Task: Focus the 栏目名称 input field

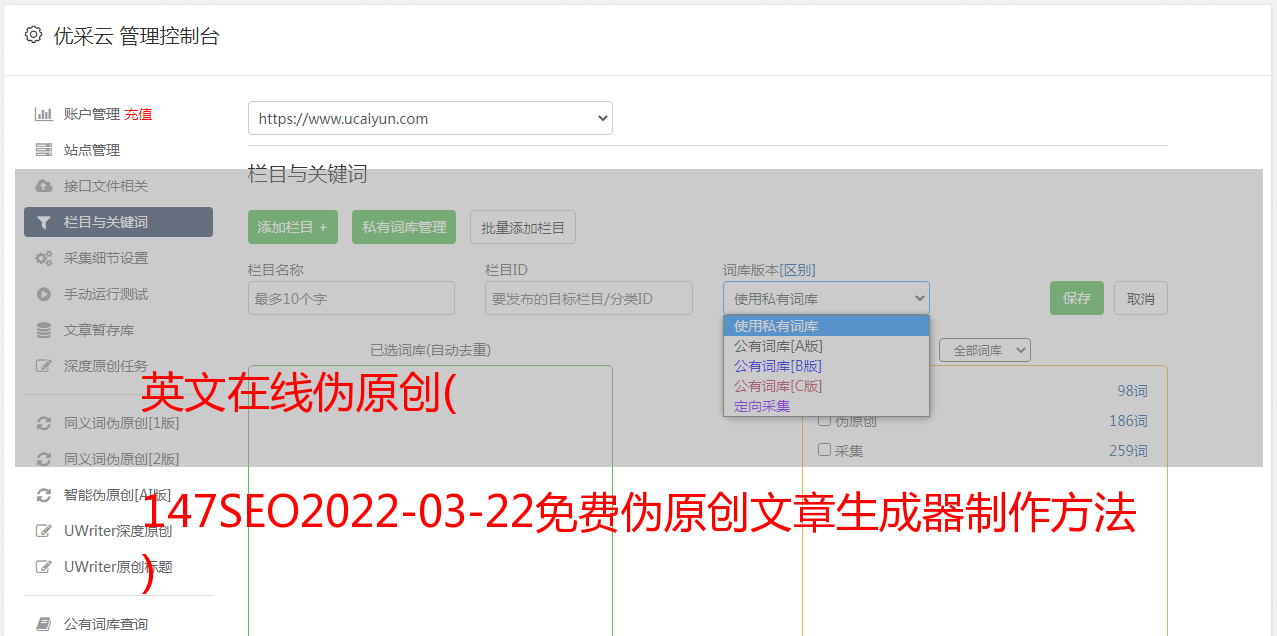Action: [351, 298]
